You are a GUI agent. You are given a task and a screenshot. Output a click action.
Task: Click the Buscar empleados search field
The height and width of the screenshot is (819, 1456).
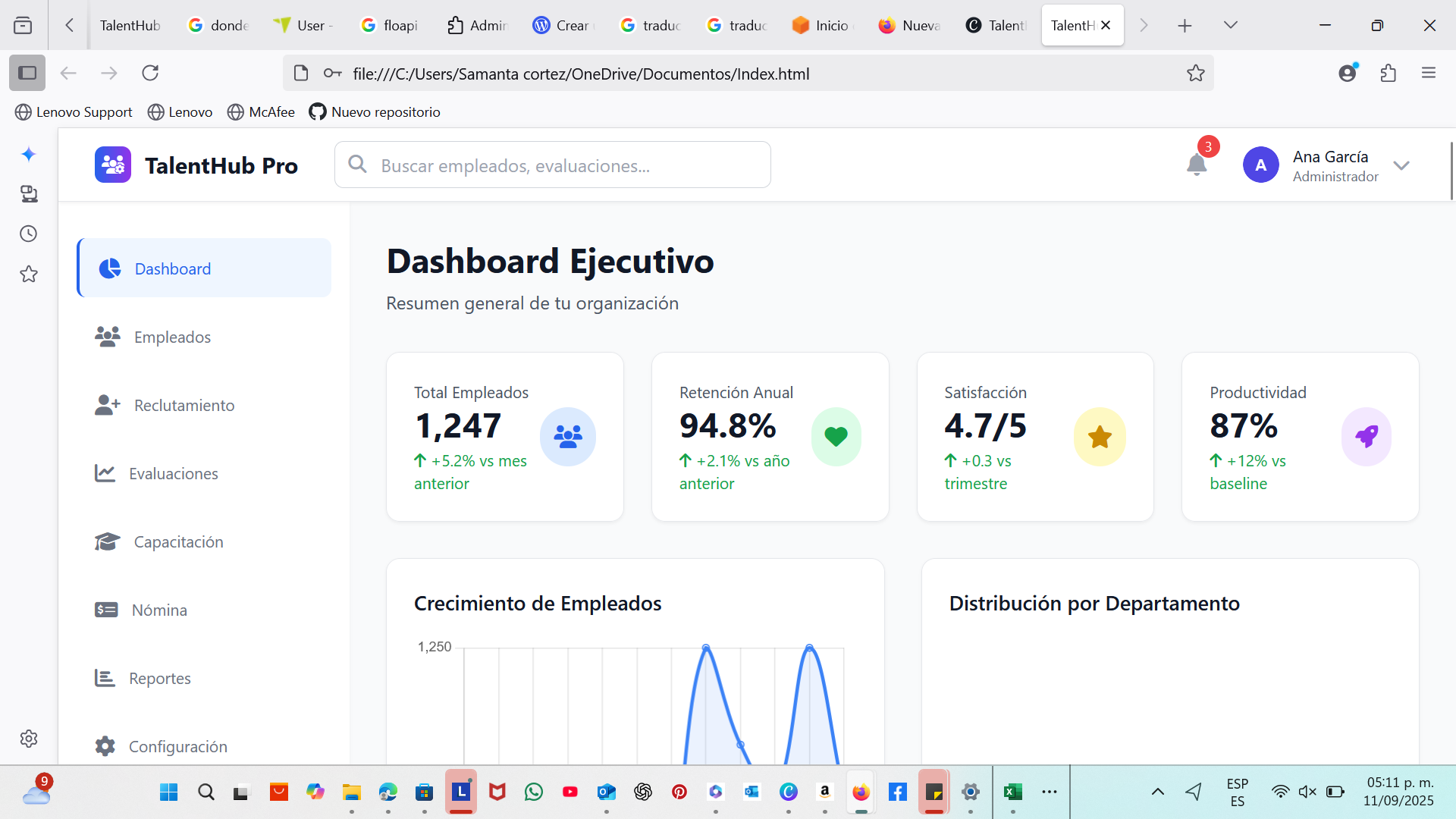(x=552, y=165)
